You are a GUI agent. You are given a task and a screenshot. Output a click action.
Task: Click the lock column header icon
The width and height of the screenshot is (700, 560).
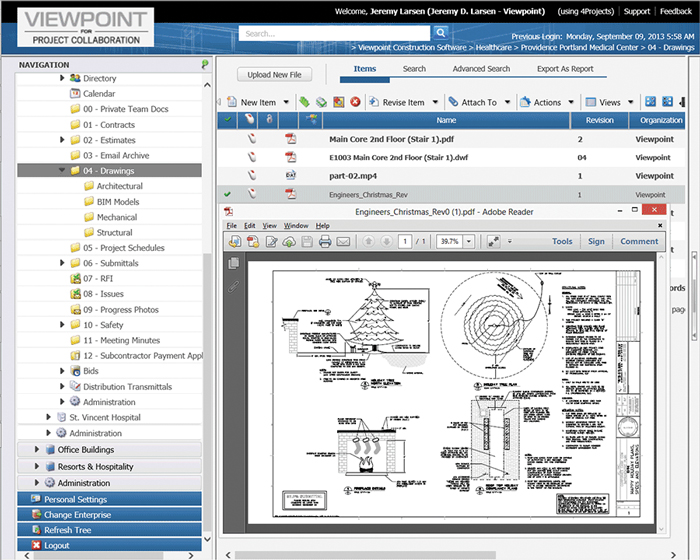[x=269, y=119]
